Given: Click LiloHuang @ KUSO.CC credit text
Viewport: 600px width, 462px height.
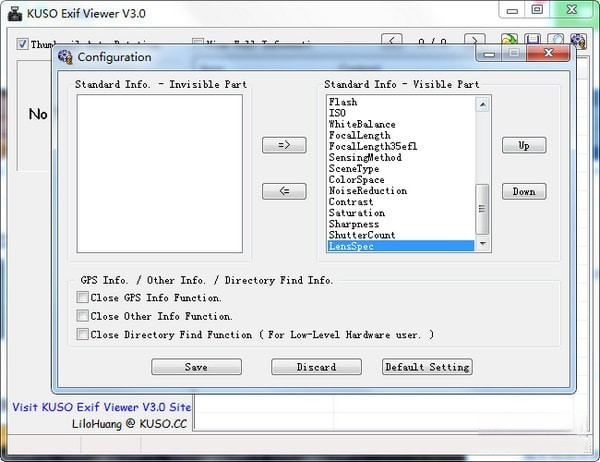Looking at the screenshot, I should (x=129, y=424).
